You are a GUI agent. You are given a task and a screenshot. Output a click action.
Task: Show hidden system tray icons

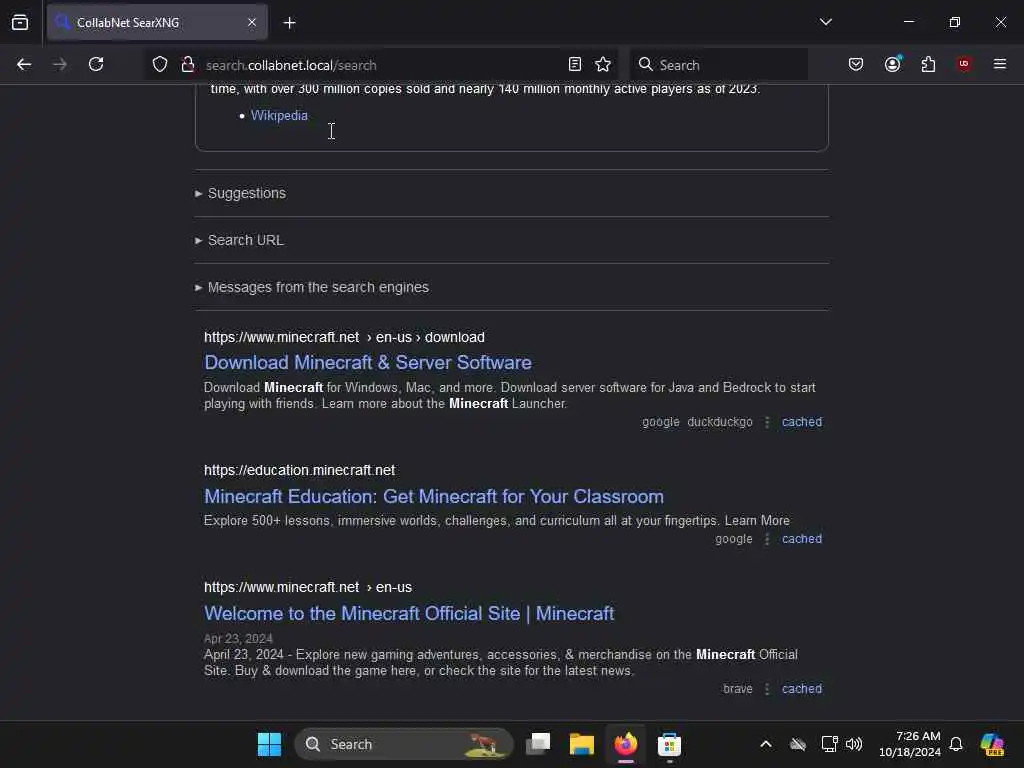(x=766, y=744)
